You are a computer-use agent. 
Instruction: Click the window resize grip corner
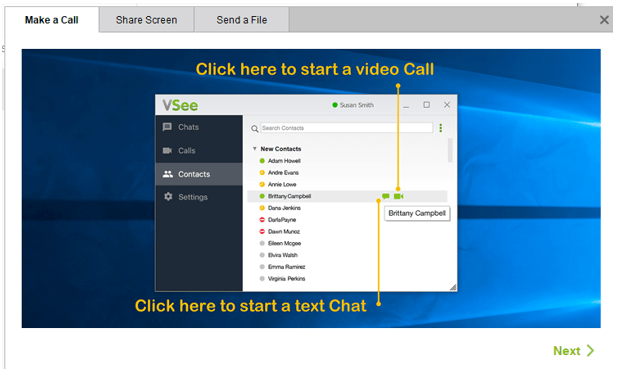[x=453, y=287]
